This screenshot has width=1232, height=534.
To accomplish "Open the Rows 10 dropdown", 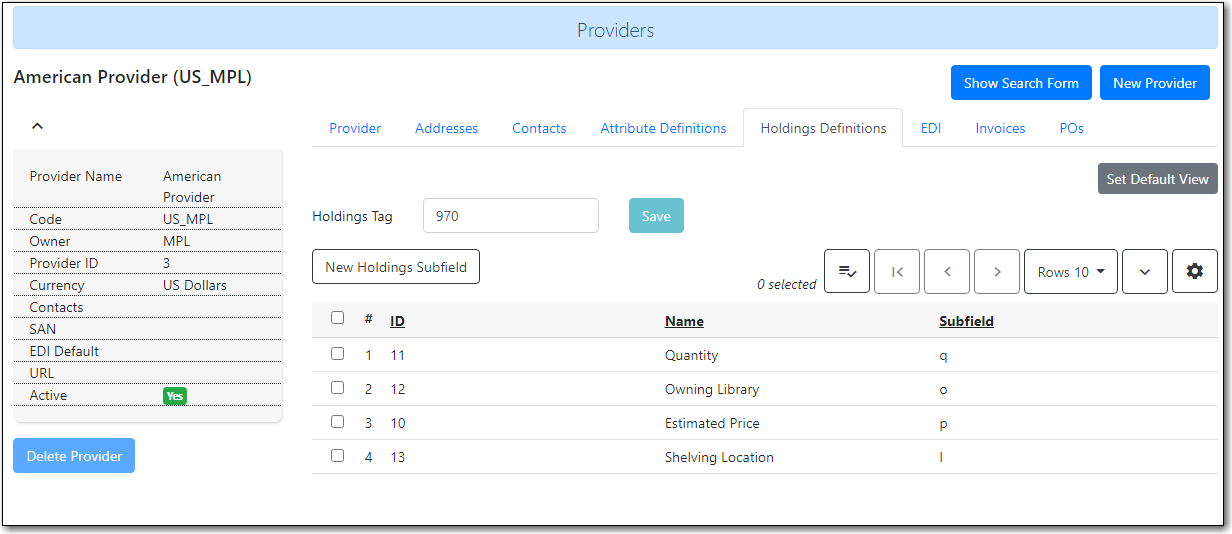I will pos(1071,272).
